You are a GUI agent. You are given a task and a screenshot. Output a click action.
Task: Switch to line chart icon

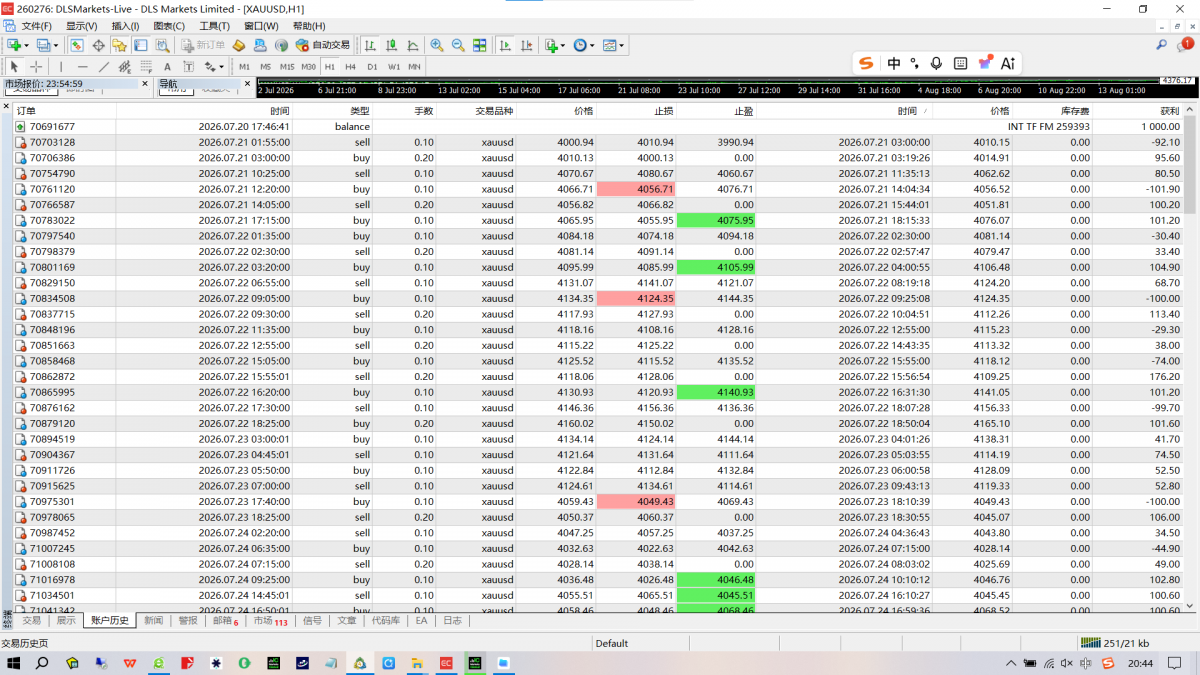tap(412, 45)
